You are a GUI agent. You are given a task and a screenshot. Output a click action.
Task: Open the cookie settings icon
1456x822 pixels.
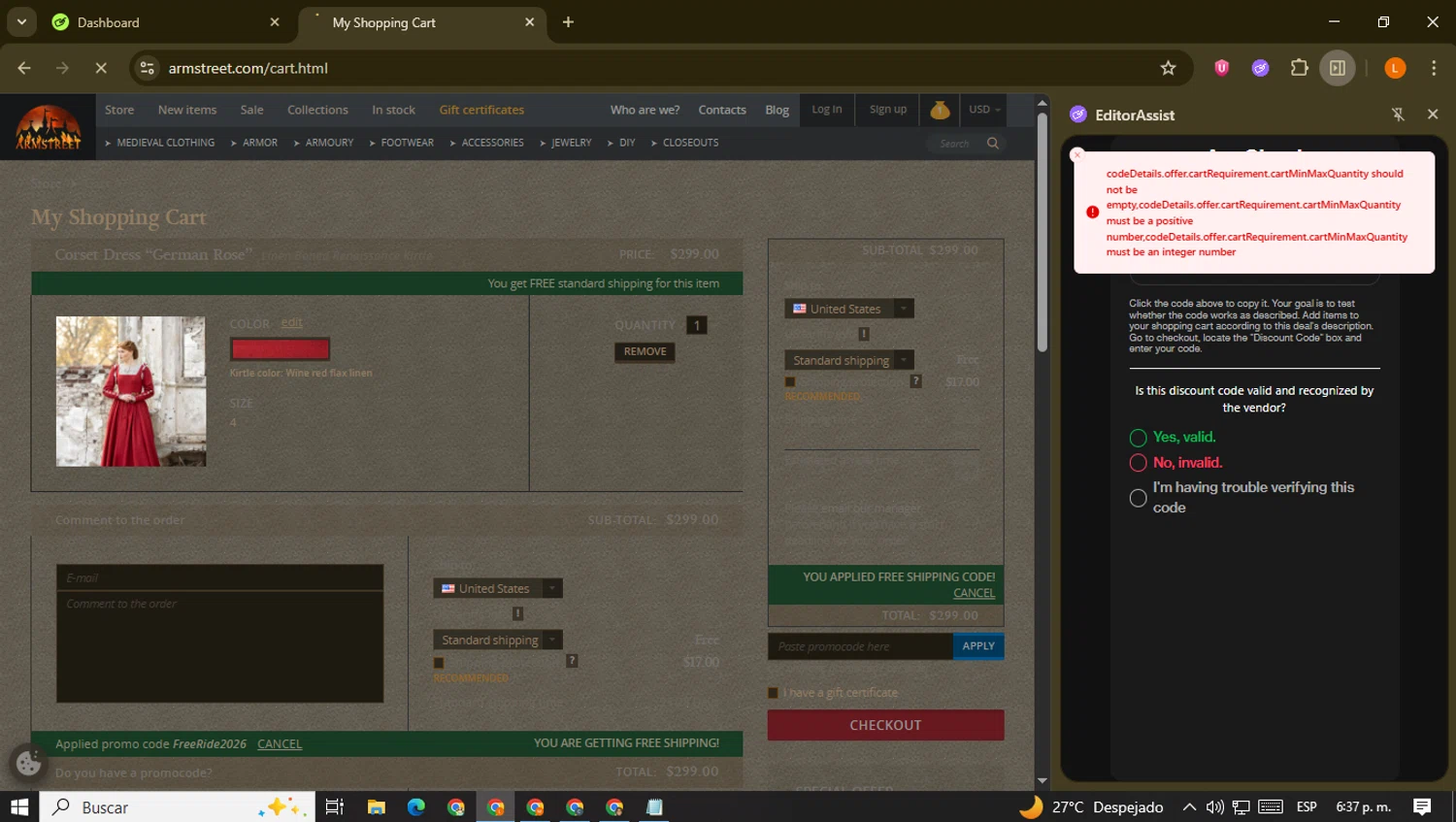29,763
